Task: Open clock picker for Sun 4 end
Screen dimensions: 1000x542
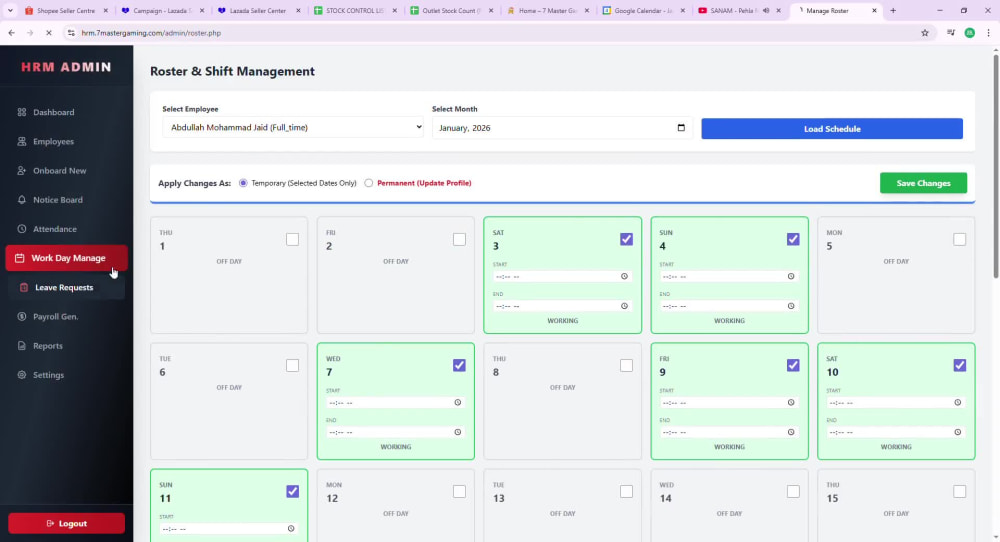Action: tap(791, 306)
